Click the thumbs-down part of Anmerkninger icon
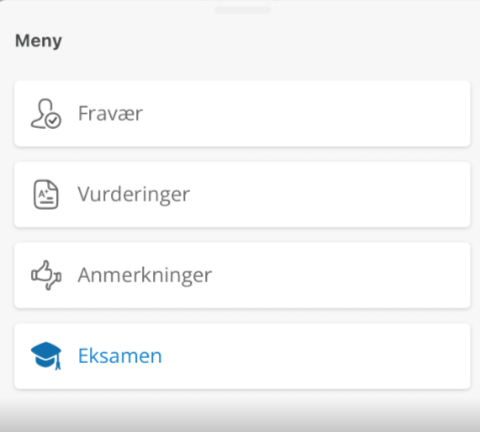 53,281
